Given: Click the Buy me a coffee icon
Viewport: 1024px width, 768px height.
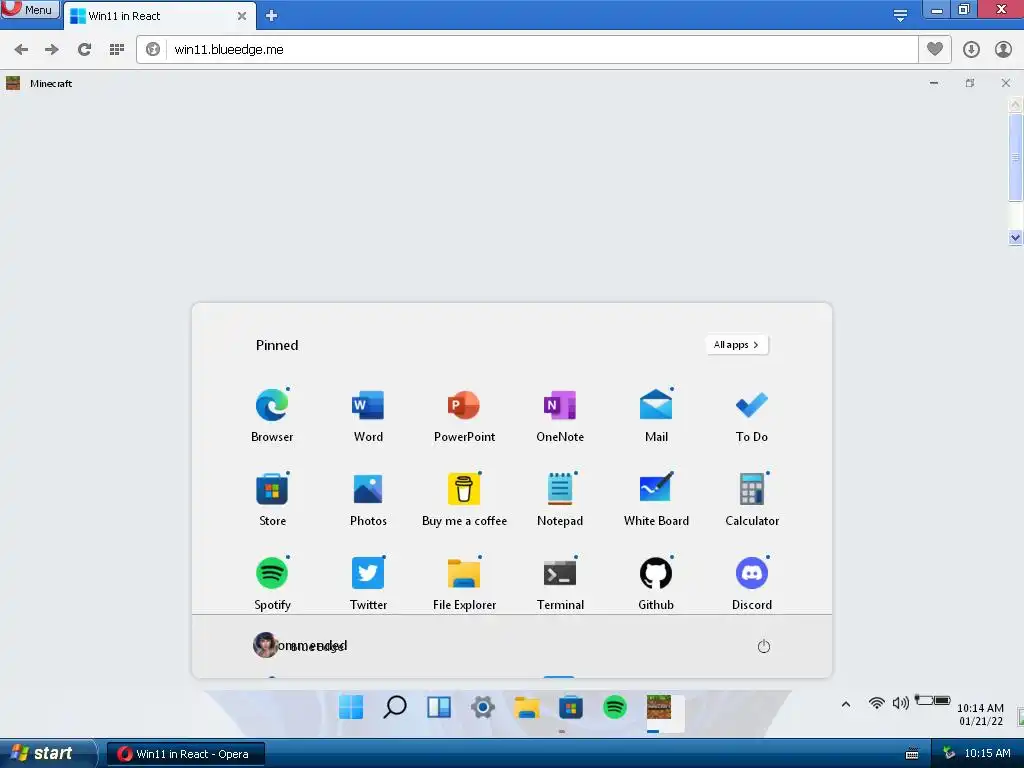Looking at the screenshot, I should pyautogui.click(x=464, y=488).
